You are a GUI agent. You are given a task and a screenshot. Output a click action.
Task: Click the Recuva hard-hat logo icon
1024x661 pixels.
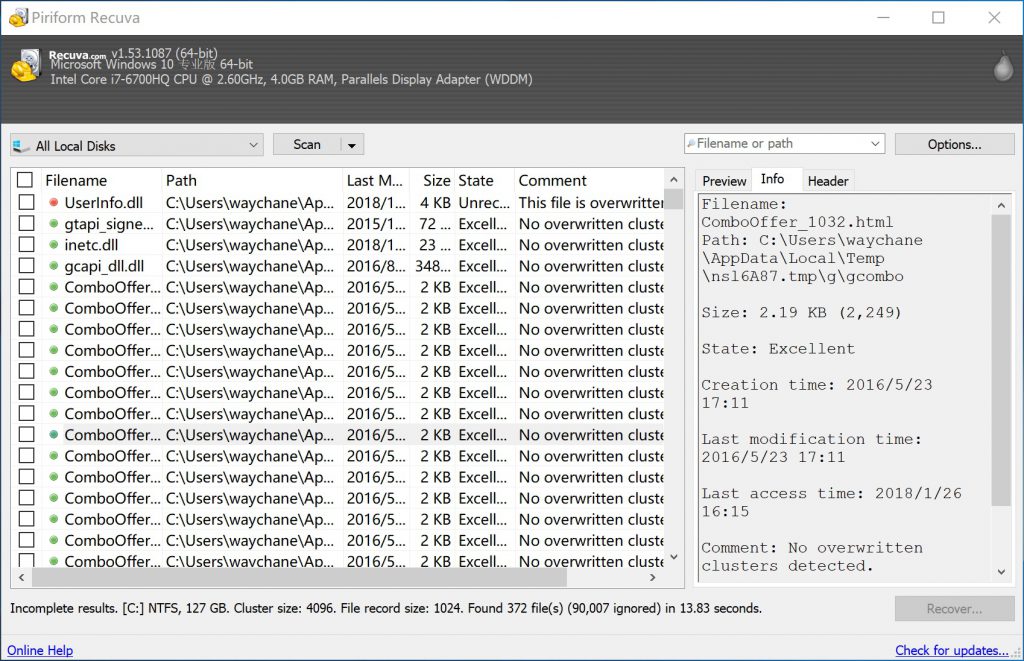coord(27,65)
